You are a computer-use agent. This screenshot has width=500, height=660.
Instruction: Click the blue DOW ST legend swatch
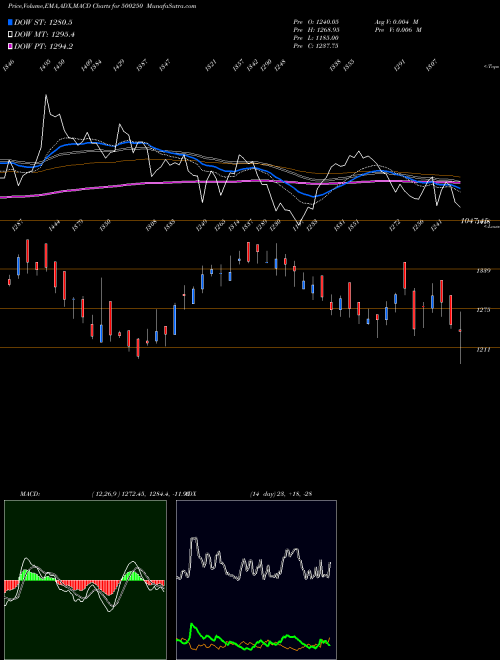[x=10, y=22]
